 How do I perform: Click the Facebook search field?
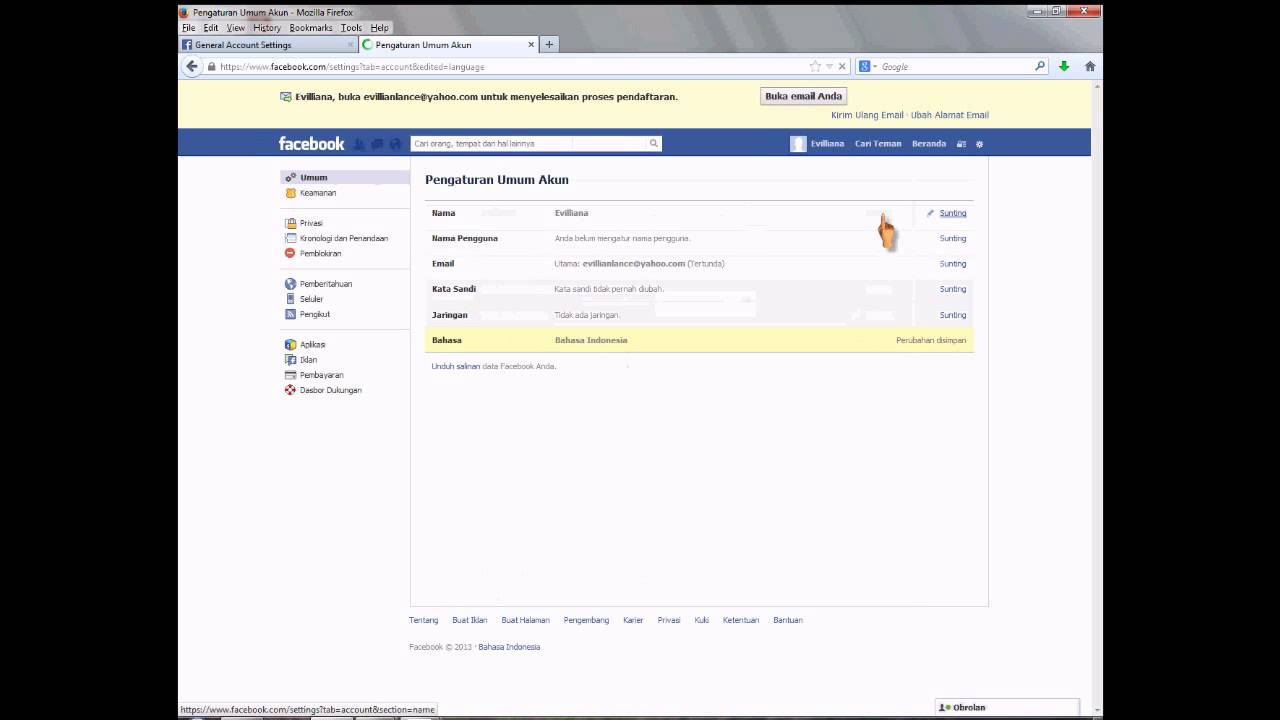[x=530, y=143]
